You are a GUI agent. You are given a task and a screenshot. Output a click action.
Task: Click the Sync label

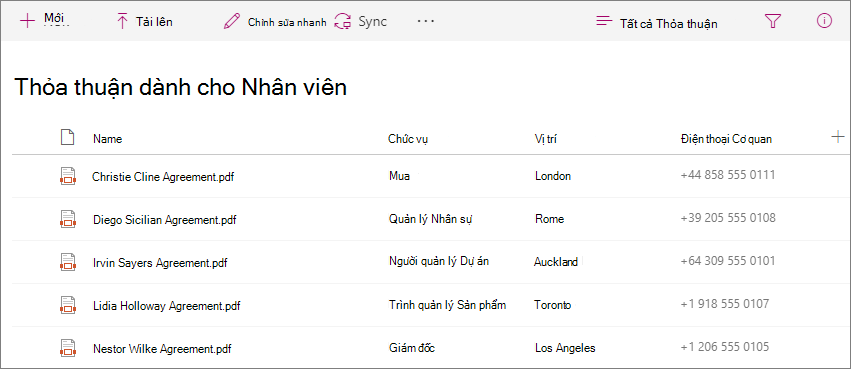[x=372, y=22]
